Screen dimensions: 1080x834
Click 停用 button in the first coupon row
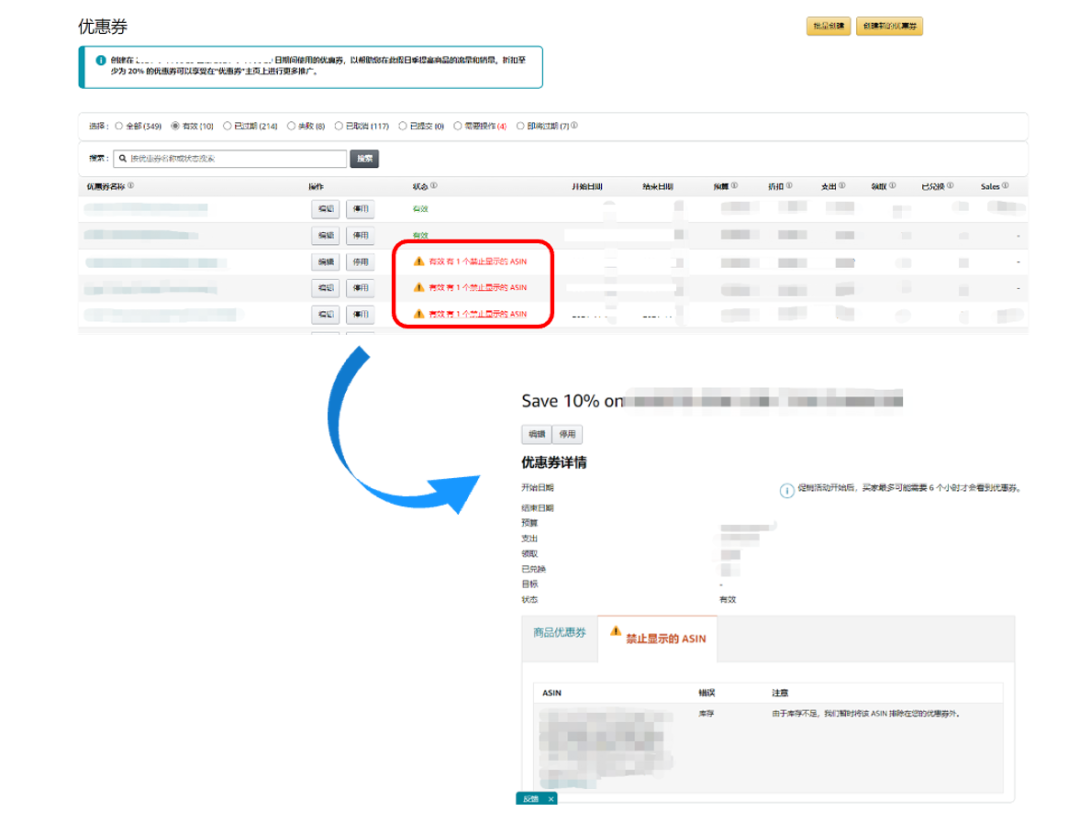tap(360, 209)
